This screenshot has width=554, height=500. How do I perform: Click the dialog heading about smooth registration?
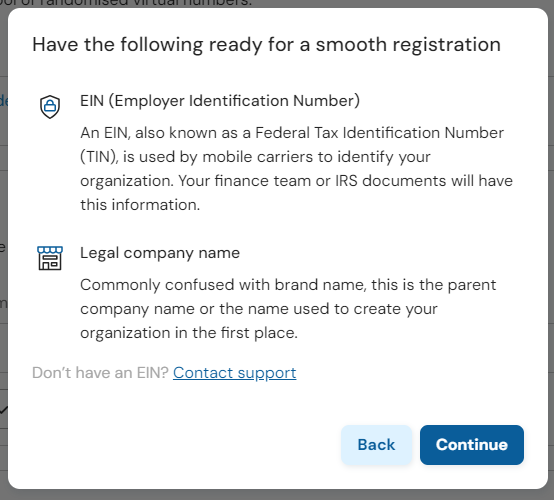click(x=266, y=45)
